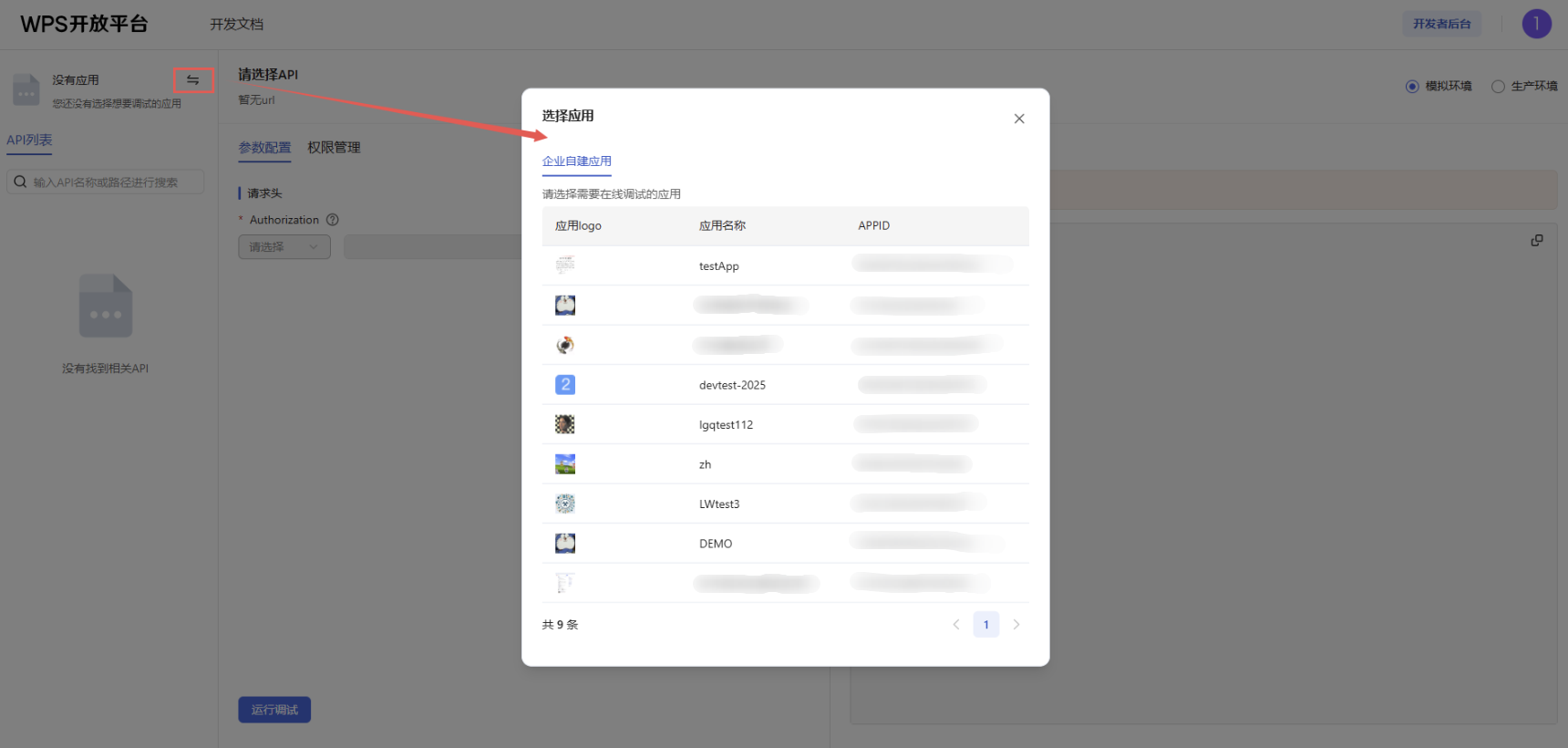Click the switch application icon
Viewport: 1568px width, 748px height.
click(193, 80)
